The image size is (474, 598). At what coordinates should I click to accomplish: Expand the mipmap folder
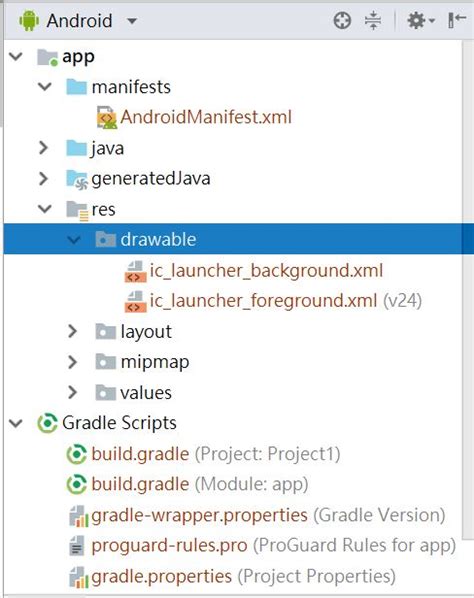point(72,362)
